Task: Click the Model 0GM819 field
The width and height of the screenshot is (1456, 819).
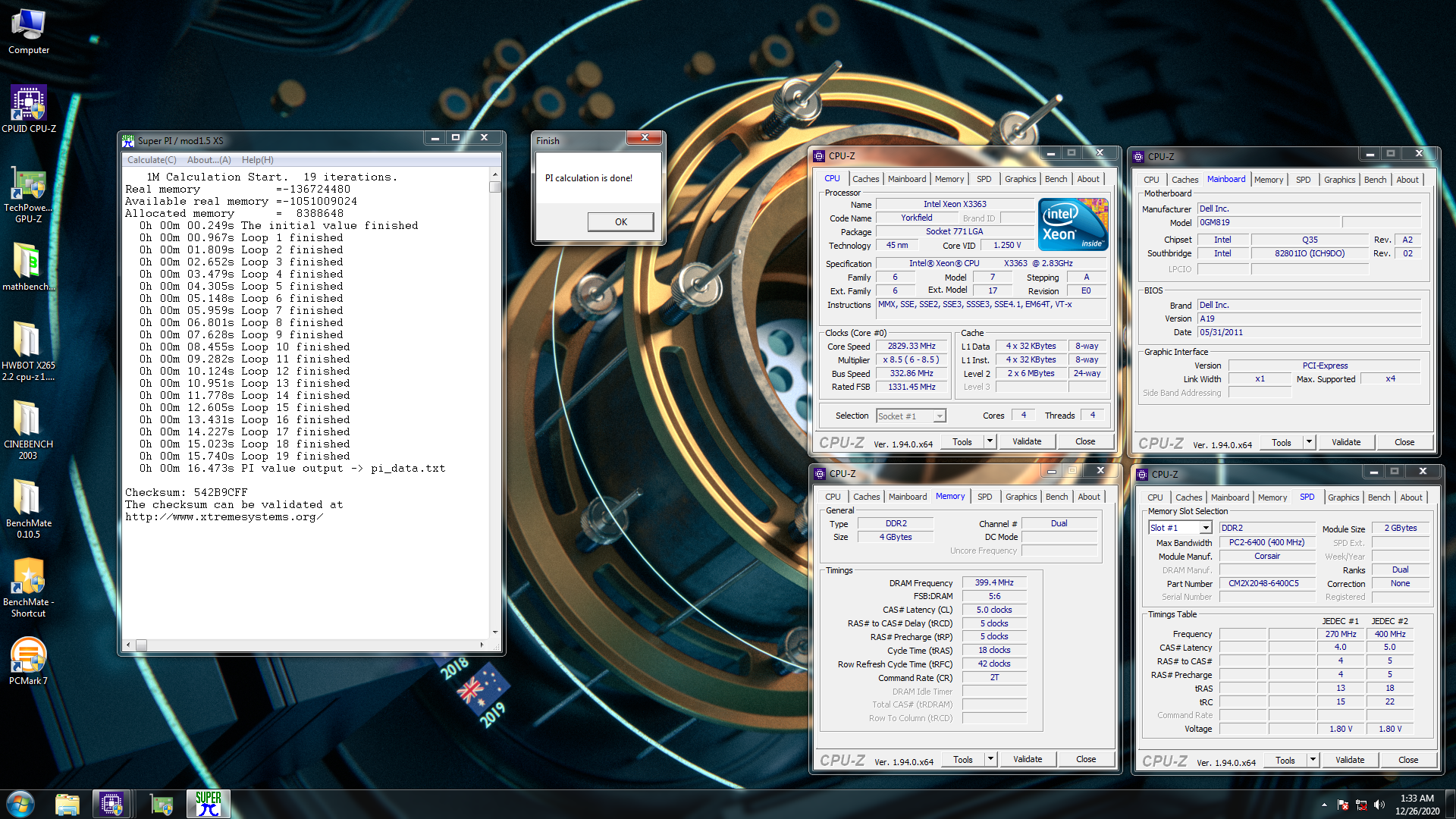Action: coord(1269,222)
